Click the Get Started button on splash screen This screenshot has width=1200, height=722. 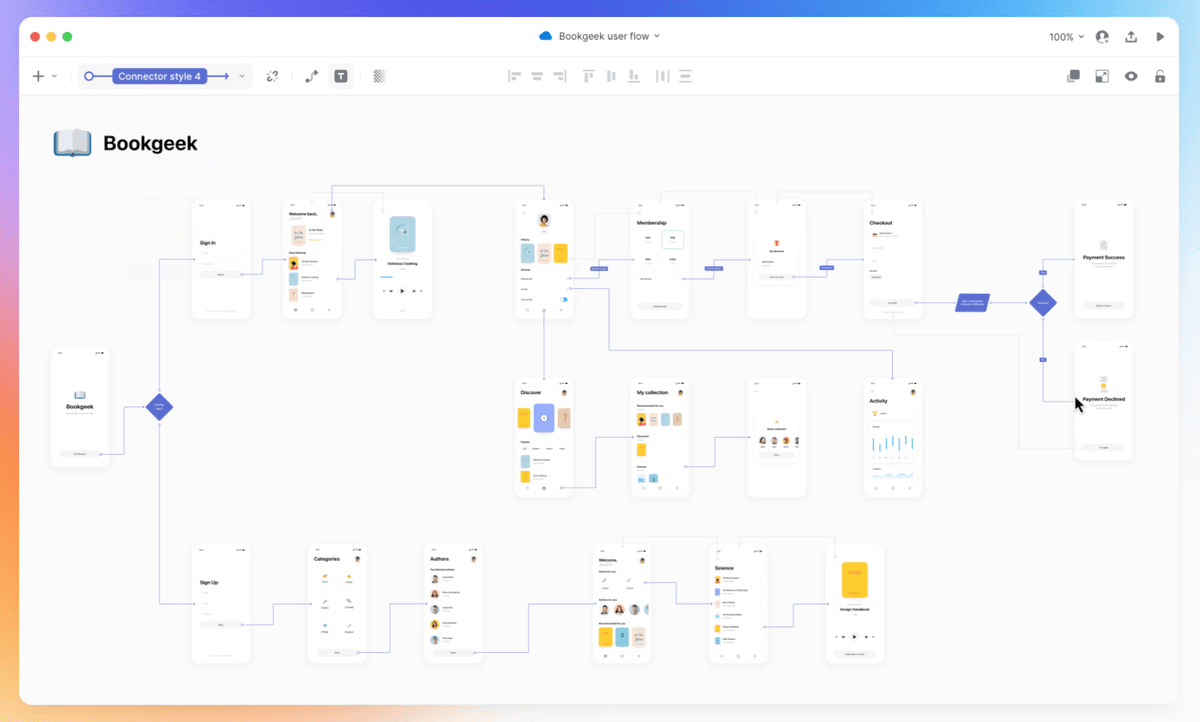pyautogui.click(x=80, y=453)
